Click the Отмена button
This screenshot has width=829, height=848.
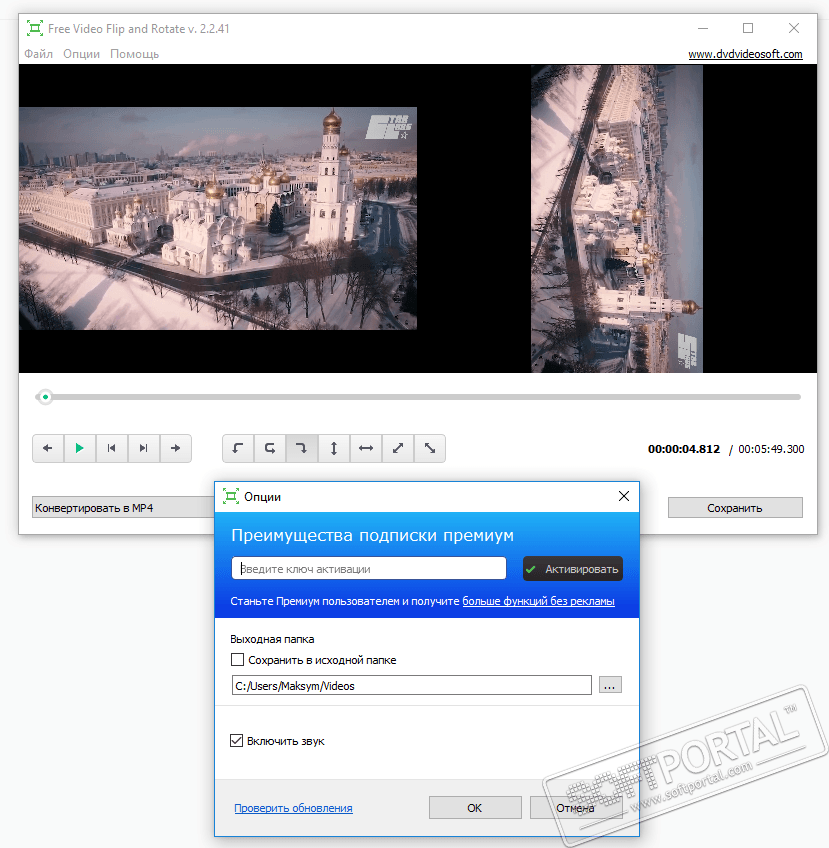[x=575, y=807]
